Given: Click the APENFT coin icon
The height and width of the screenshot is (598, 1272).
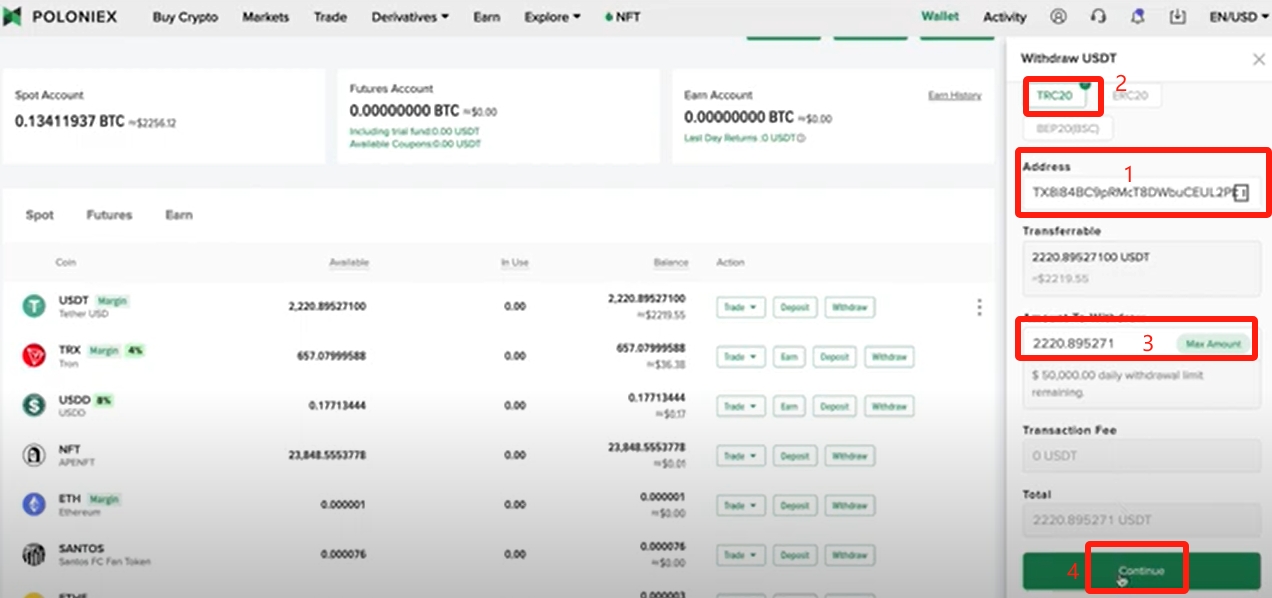Looking at the screenshot, I should click(x=34, y=455).
